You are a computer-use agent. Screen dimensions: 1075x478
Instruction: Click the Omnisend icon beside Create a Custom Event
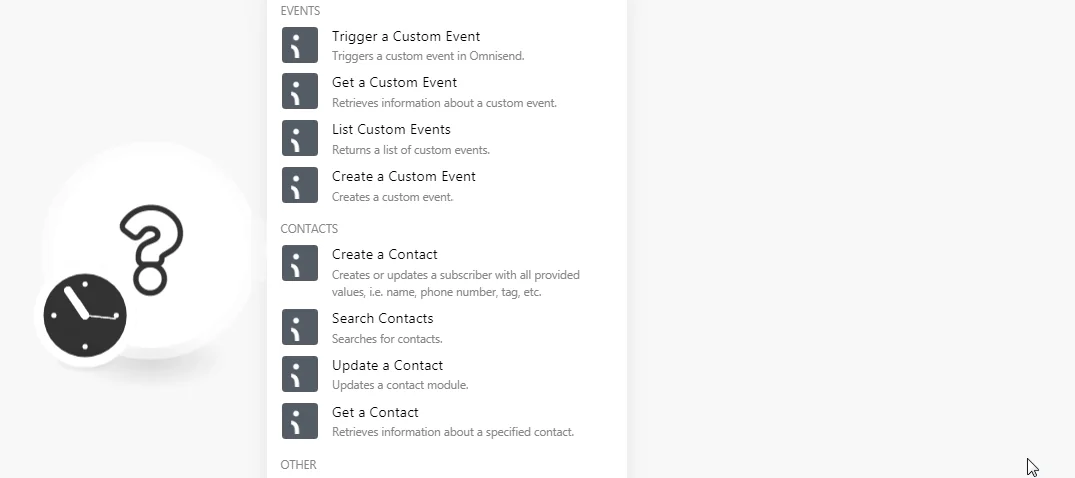pyautogui.click(x=300, y=185)
